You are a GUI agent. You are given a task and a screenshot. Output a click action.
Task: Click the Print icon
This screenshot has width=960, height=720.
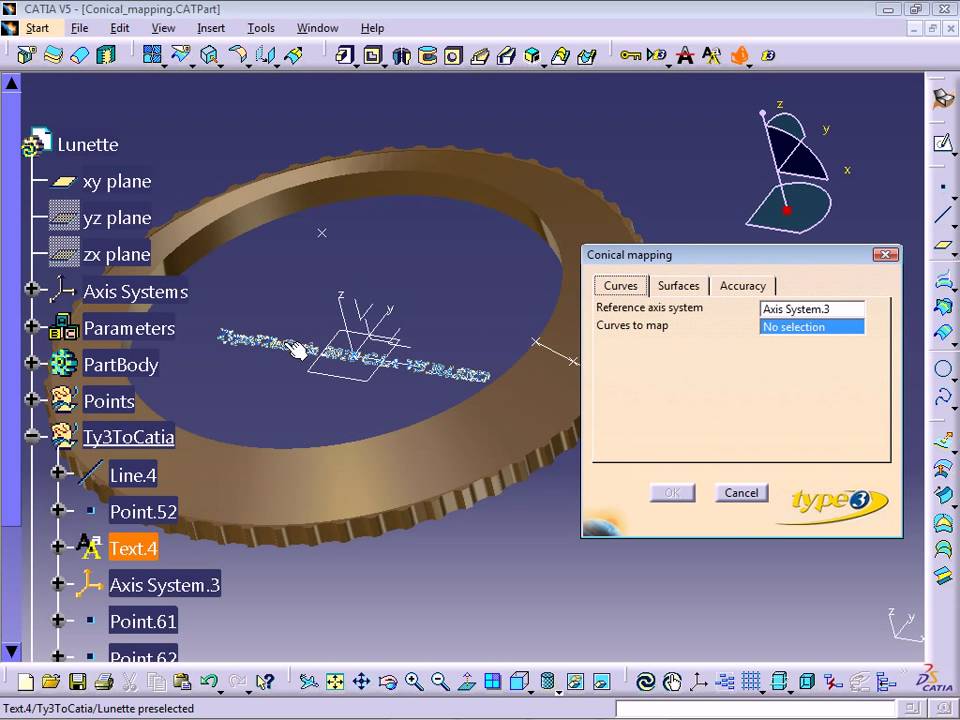coord(103,681)
